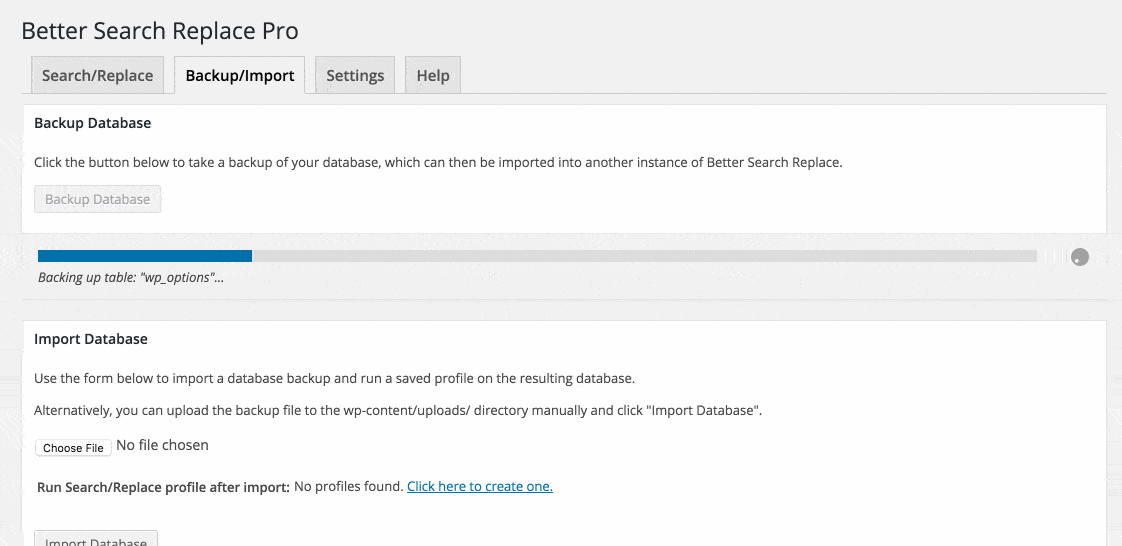Click the 'No profiles found.' text

tap(348, 487)
